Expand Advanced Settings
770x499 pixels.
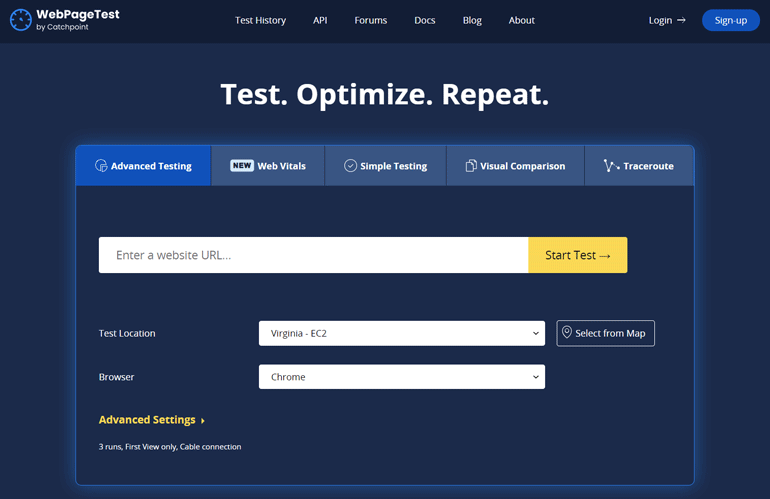(152, 420)
